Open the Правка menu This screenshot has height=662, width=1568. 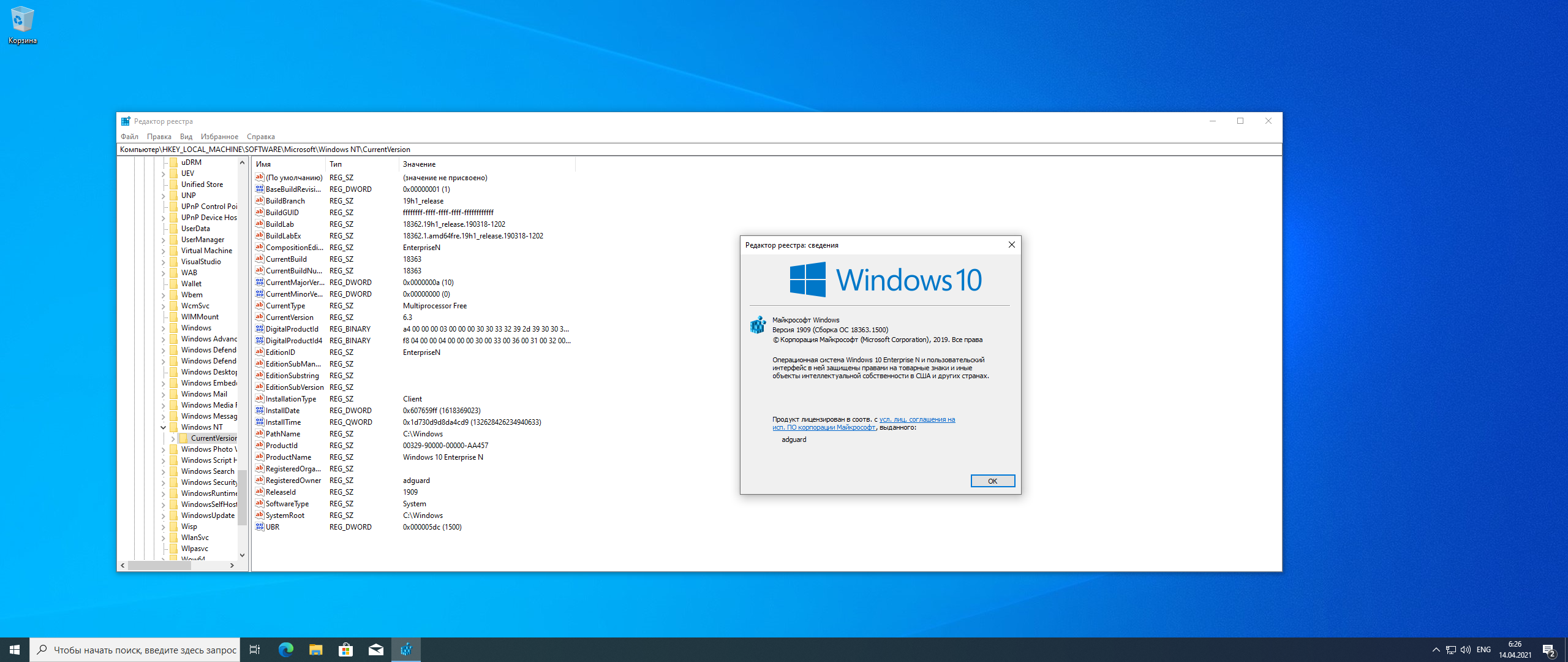(159, 137)
